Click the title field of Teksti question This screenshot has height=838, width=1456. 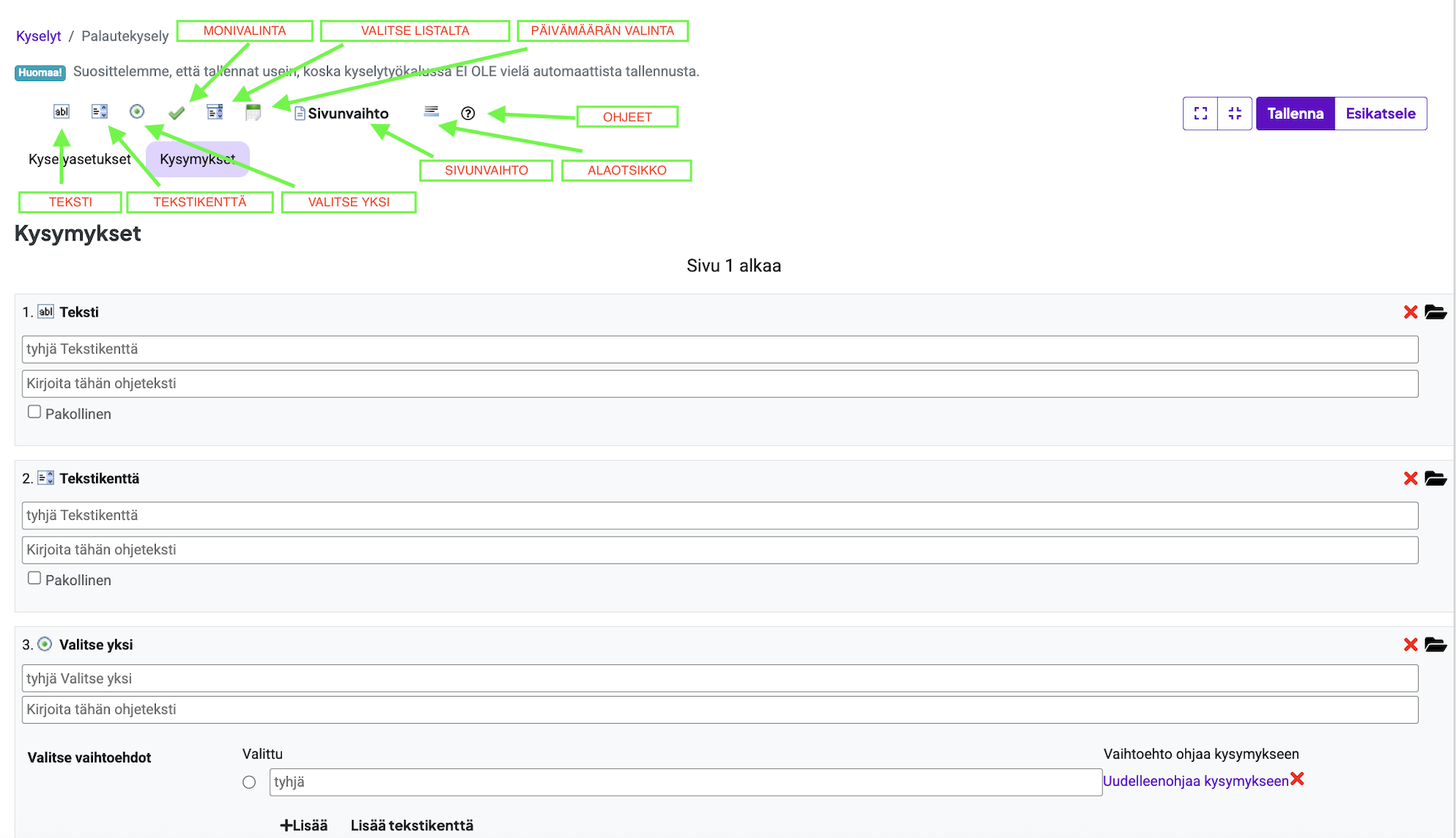pyautogui.click(x=719, y=349)
